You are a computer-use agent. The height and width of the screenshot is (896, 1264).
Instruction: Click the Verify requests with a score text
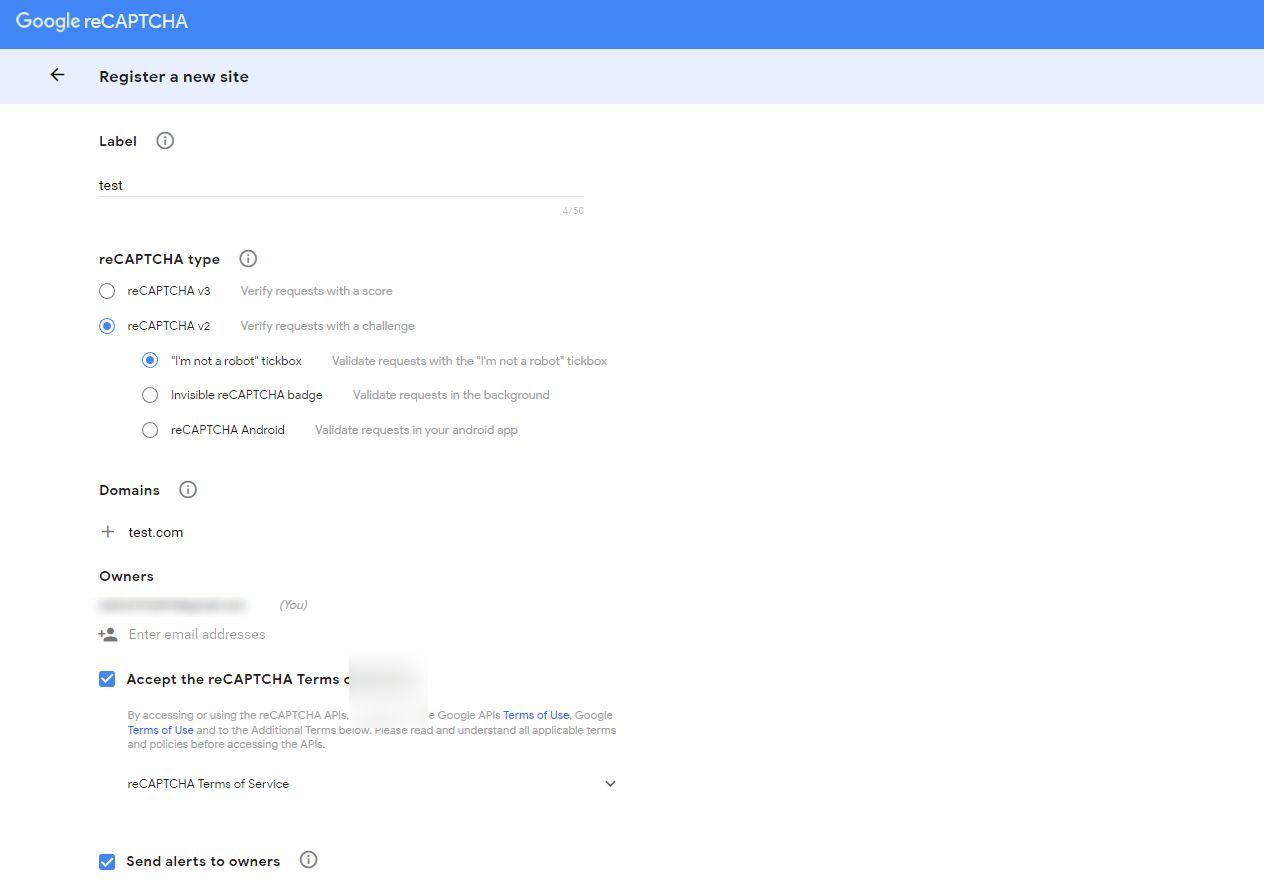coord(317,291)
